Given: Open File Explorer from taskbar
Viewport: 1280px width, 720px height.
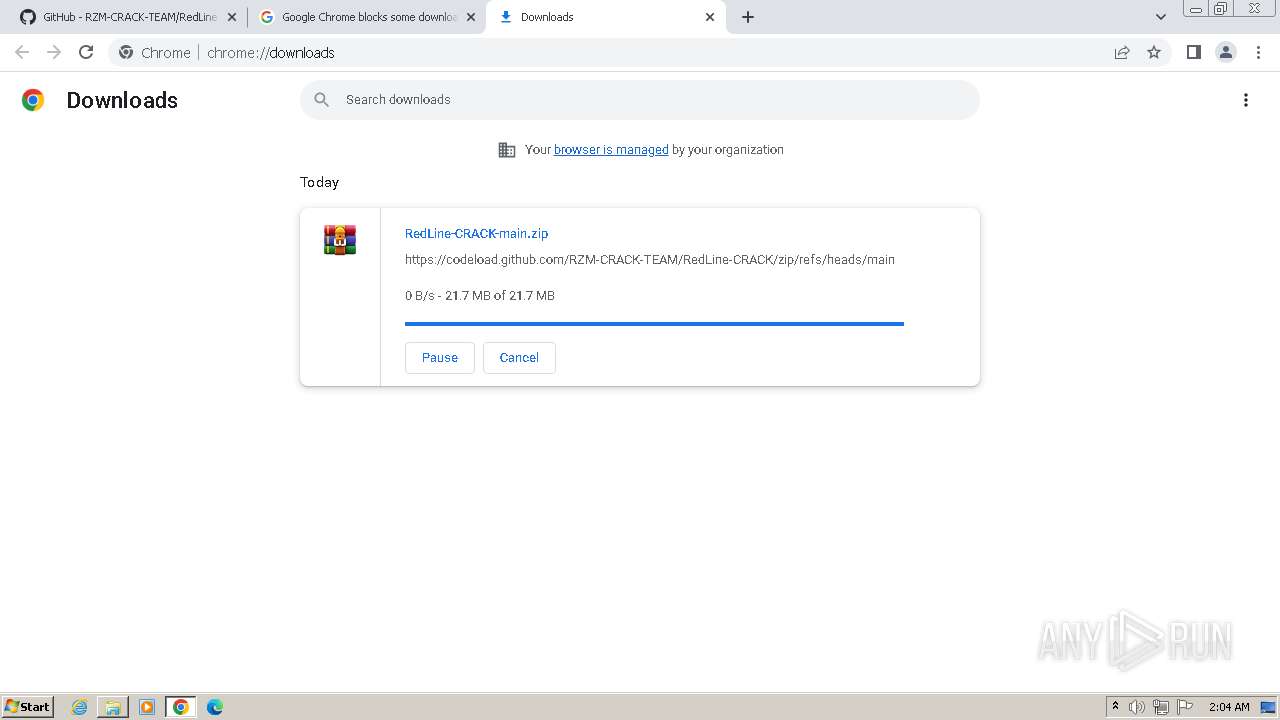Looking at the screenshot, I should tap(113, 707).
